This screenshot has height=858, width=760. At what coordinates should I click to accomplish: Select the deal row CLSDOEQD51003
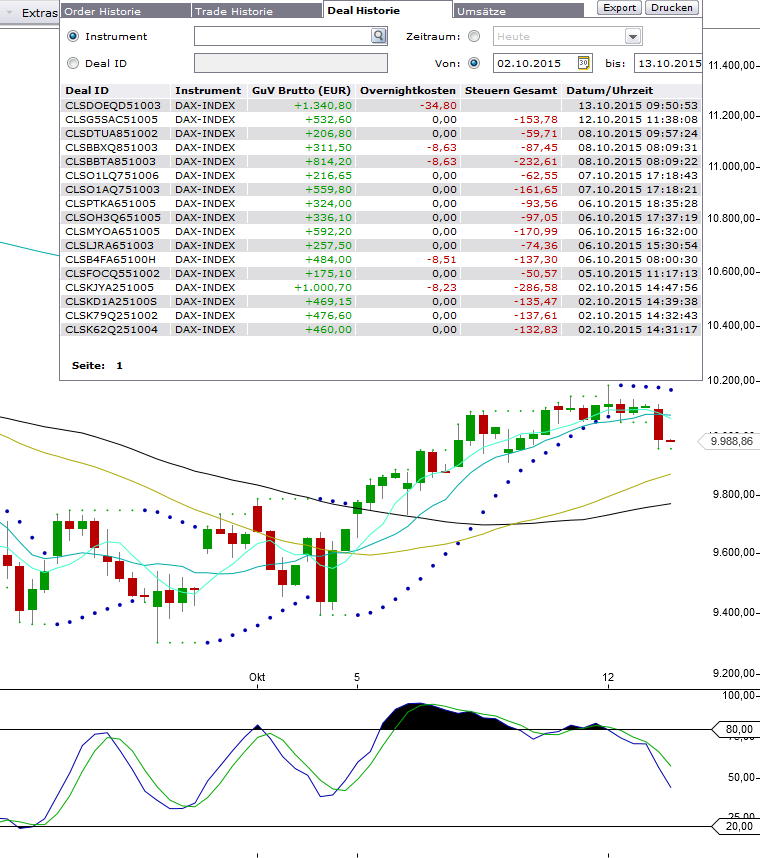tap(113, 105)
